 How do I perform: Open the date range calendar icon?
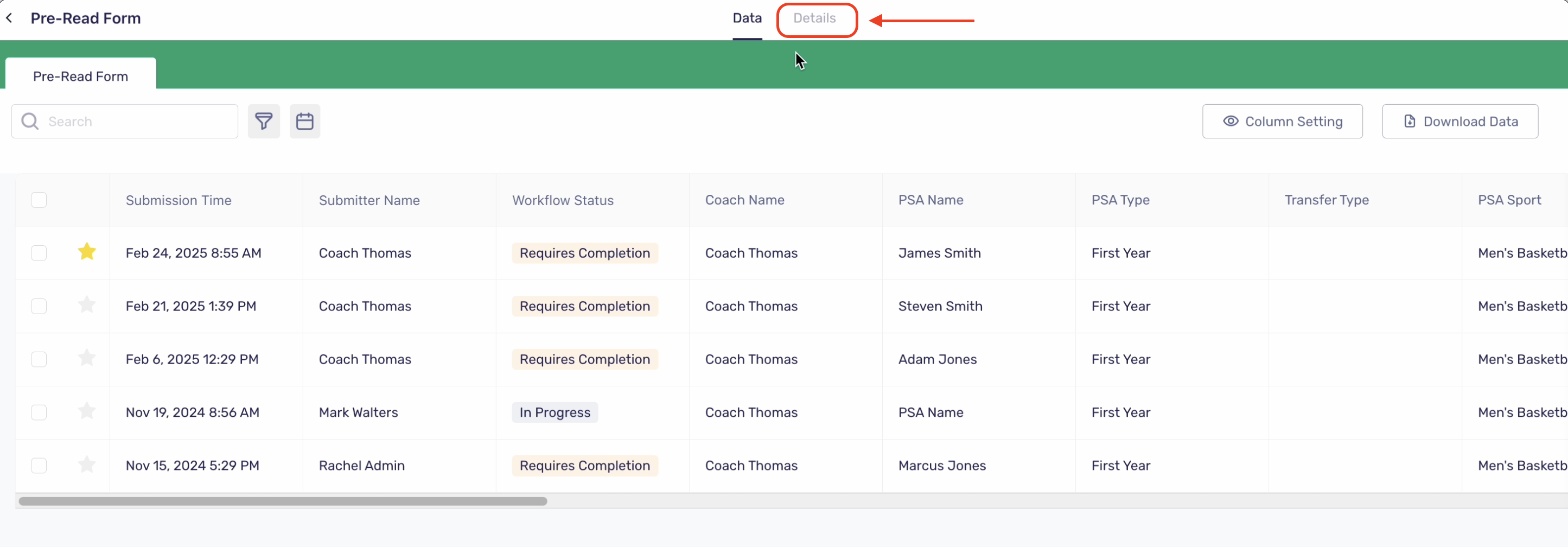coord(304,120)
